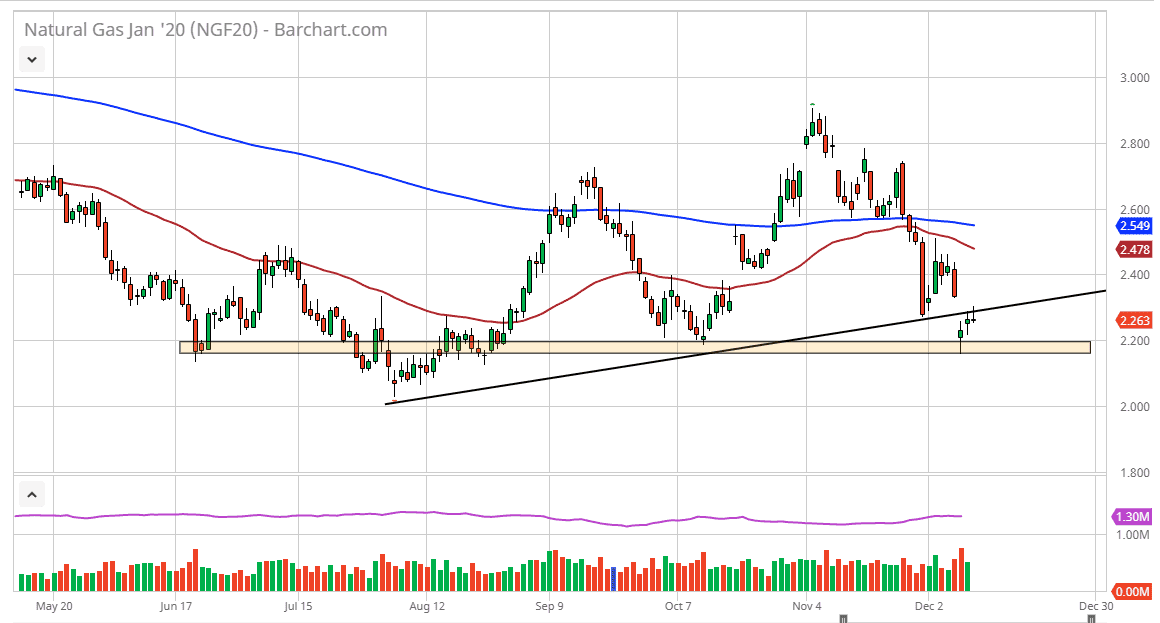Select the yellow horizontal support zone rectangle

[x=635, y=347]
